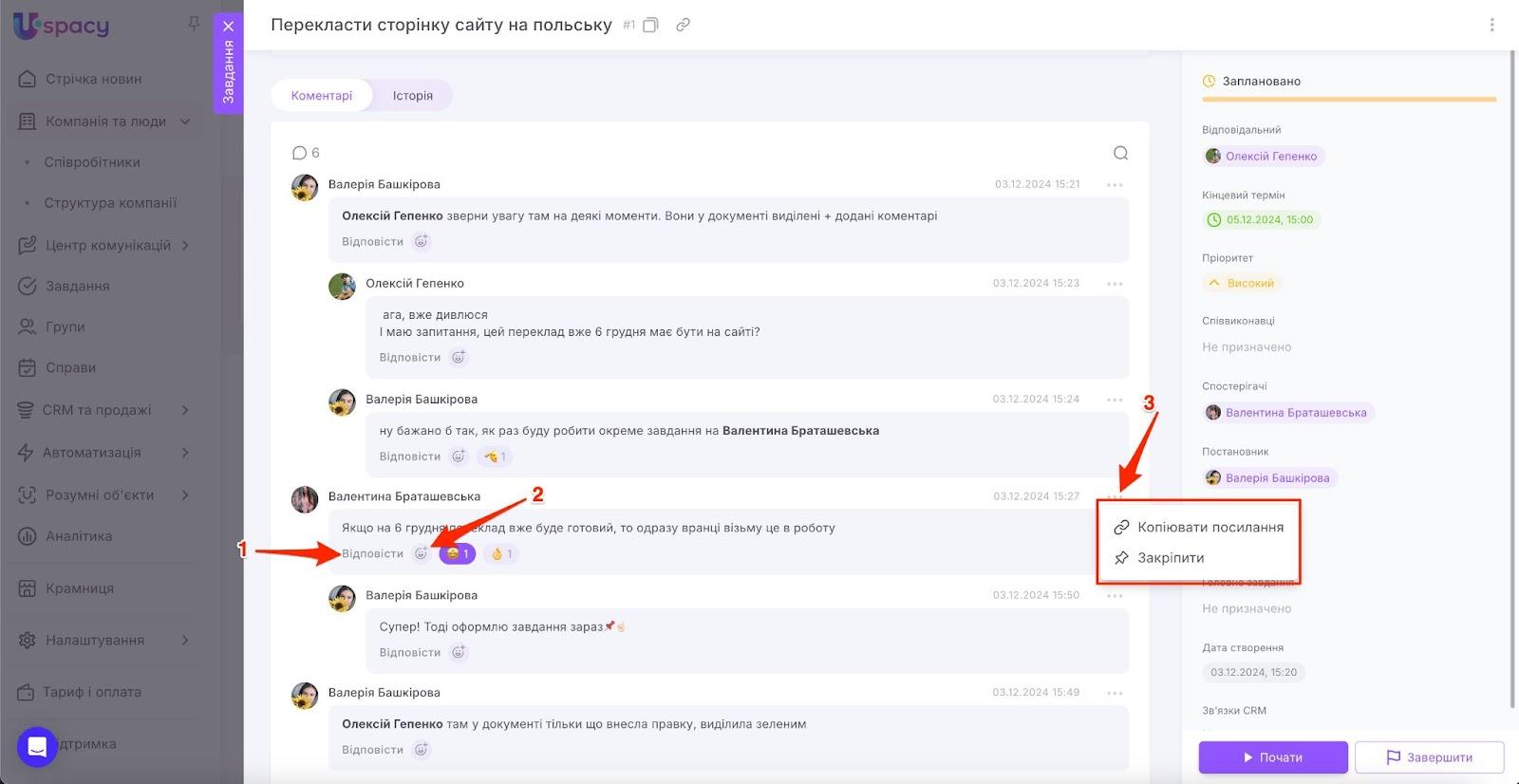The height and width of the screenshot is (784, 1519).
Task: Select Закріпити from the context menu
Action: click(1159, 558)
